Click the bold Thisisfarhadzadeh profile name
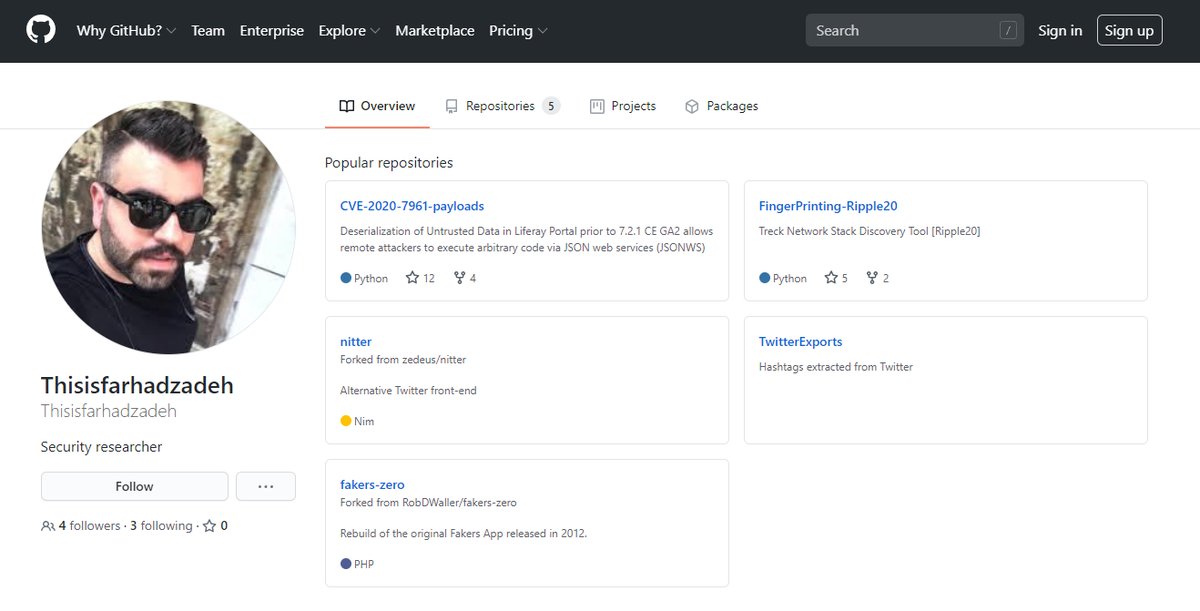1200x611 pixels. [x=137, y=385]
